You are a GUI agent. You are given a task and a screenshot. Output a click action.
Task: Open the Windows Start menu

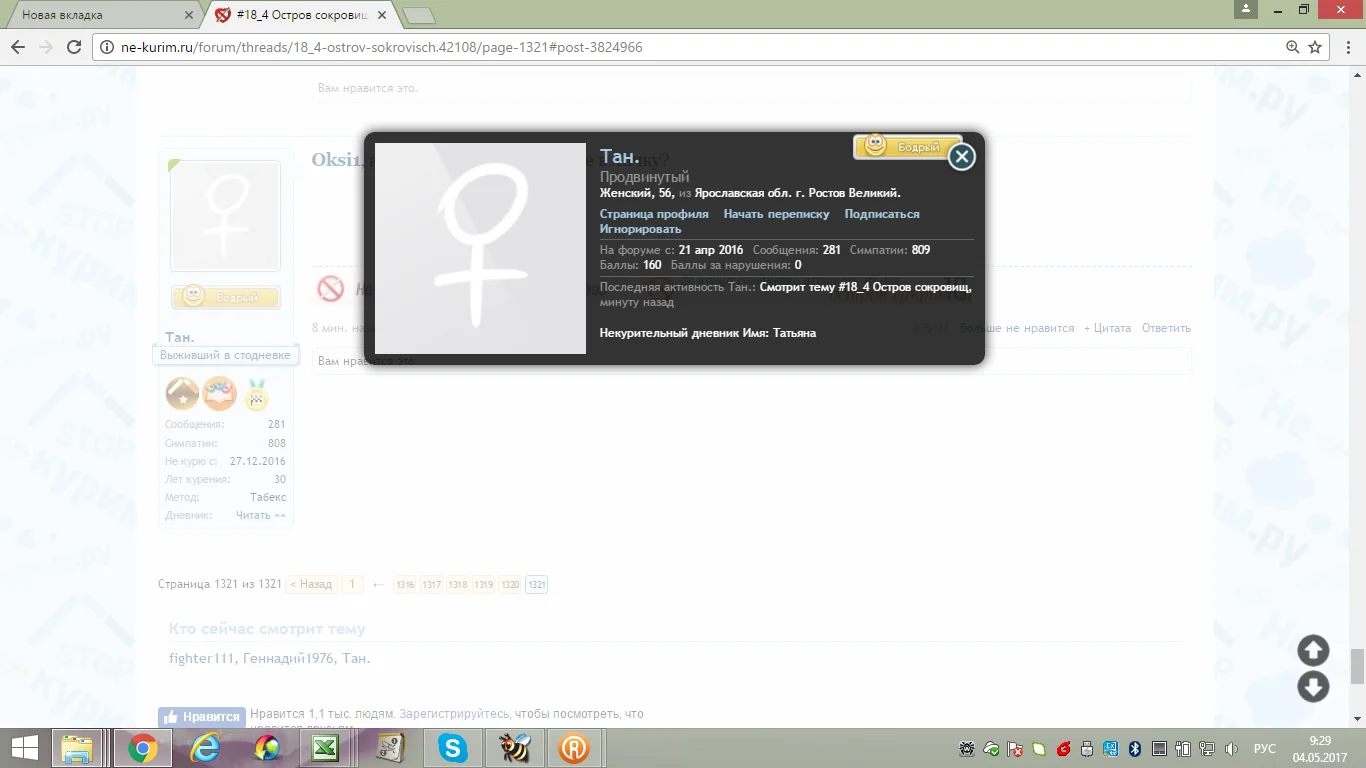pos(24,748)
